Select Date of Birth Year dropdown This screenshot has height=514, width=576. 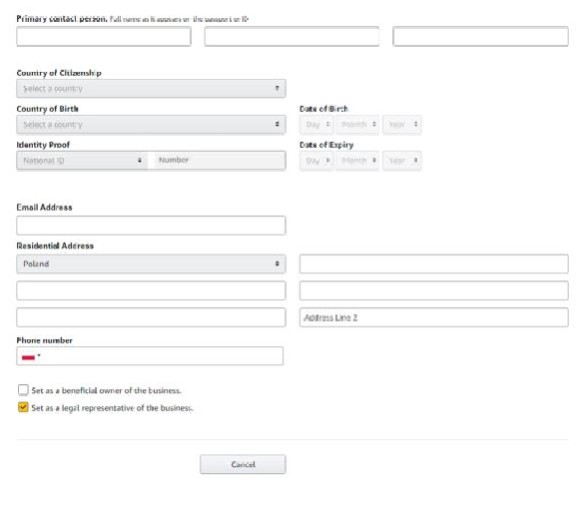[402, 124]
